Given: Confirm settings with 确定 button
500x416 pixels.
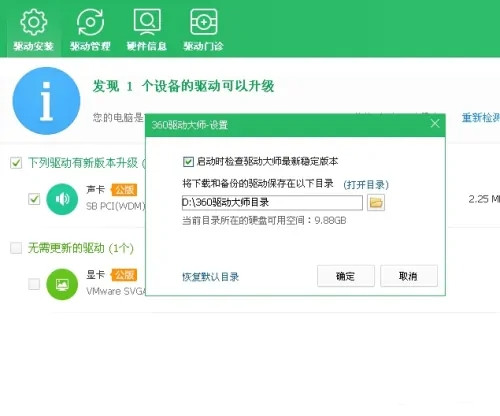Looking at the screenshot, I should [346, 276].
